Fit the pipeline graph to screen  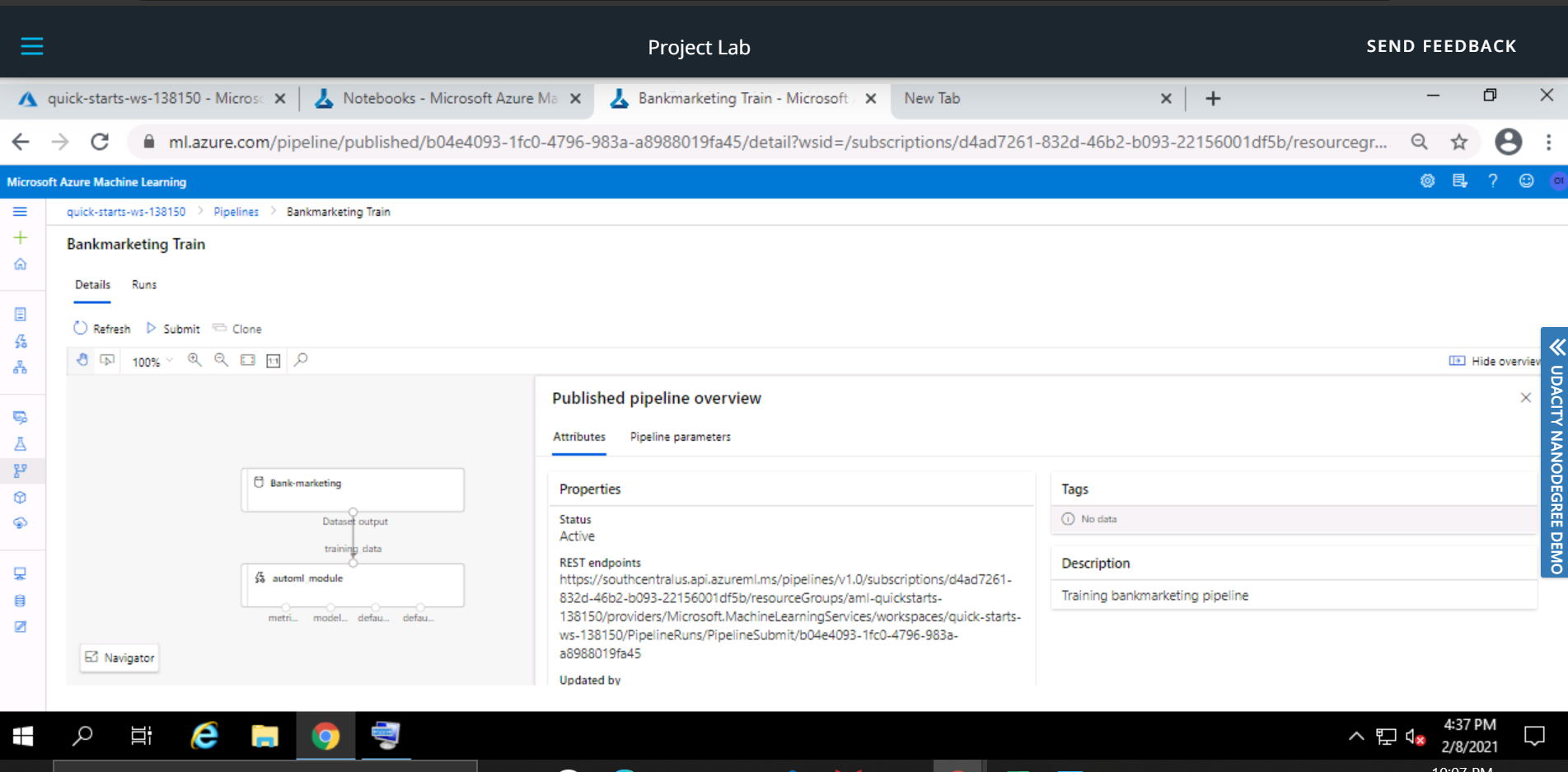point(247,360)
